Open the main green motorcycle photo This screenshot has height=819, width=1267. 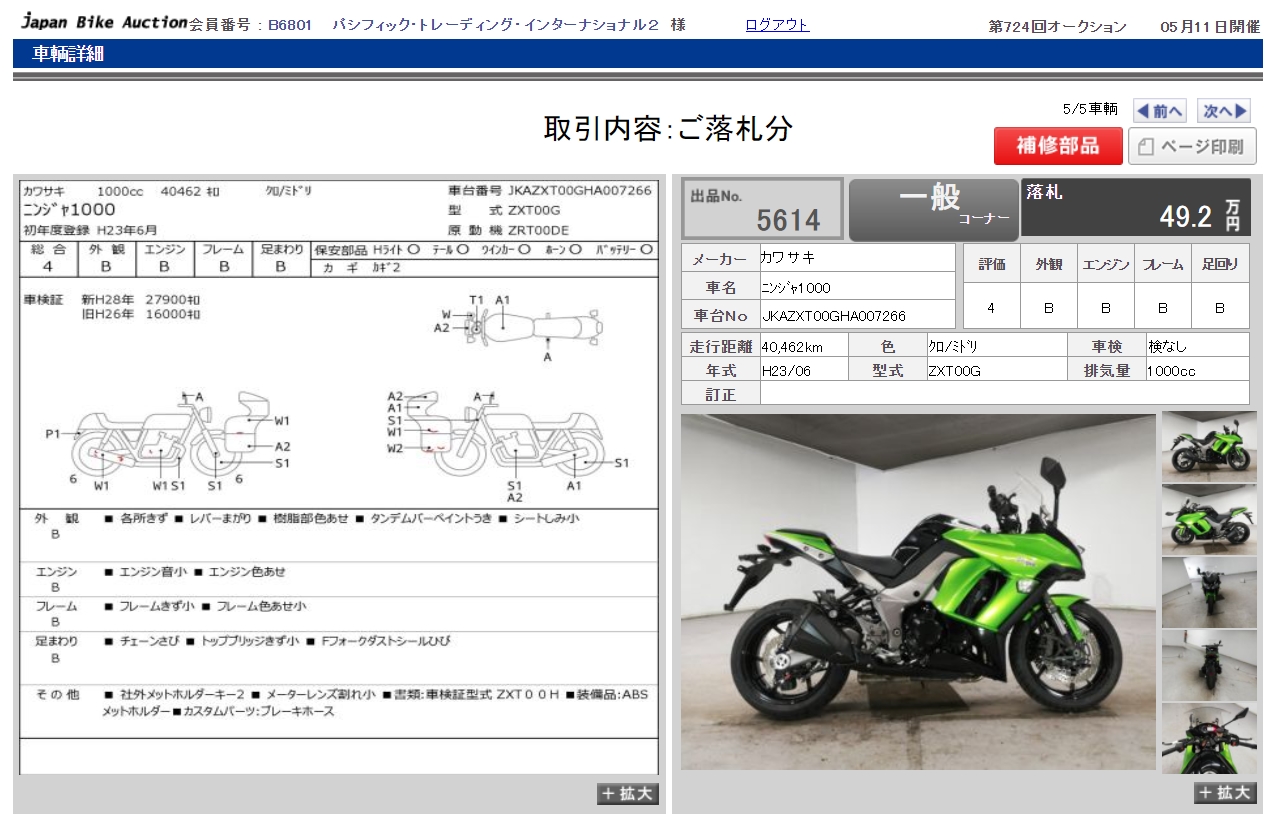coord(918,592)
